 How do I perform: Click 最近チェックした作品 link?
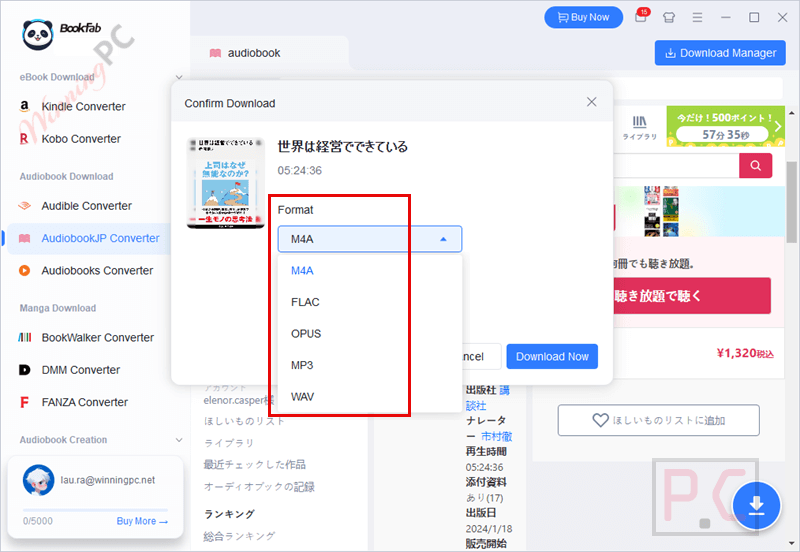click(255, 464)
